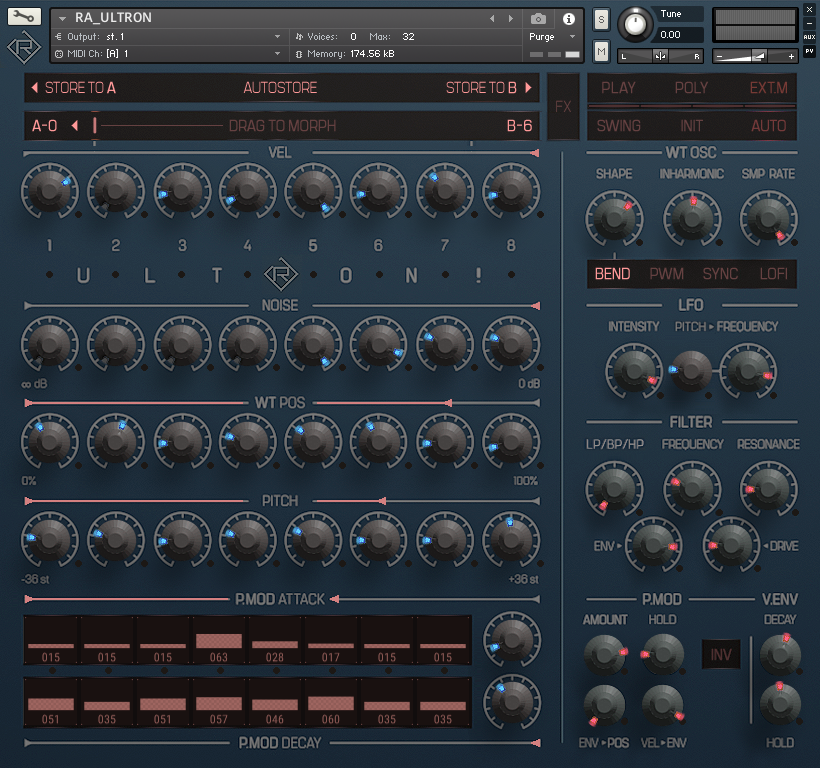Click the LP/BP/HP filter type knob

point(614,489)
